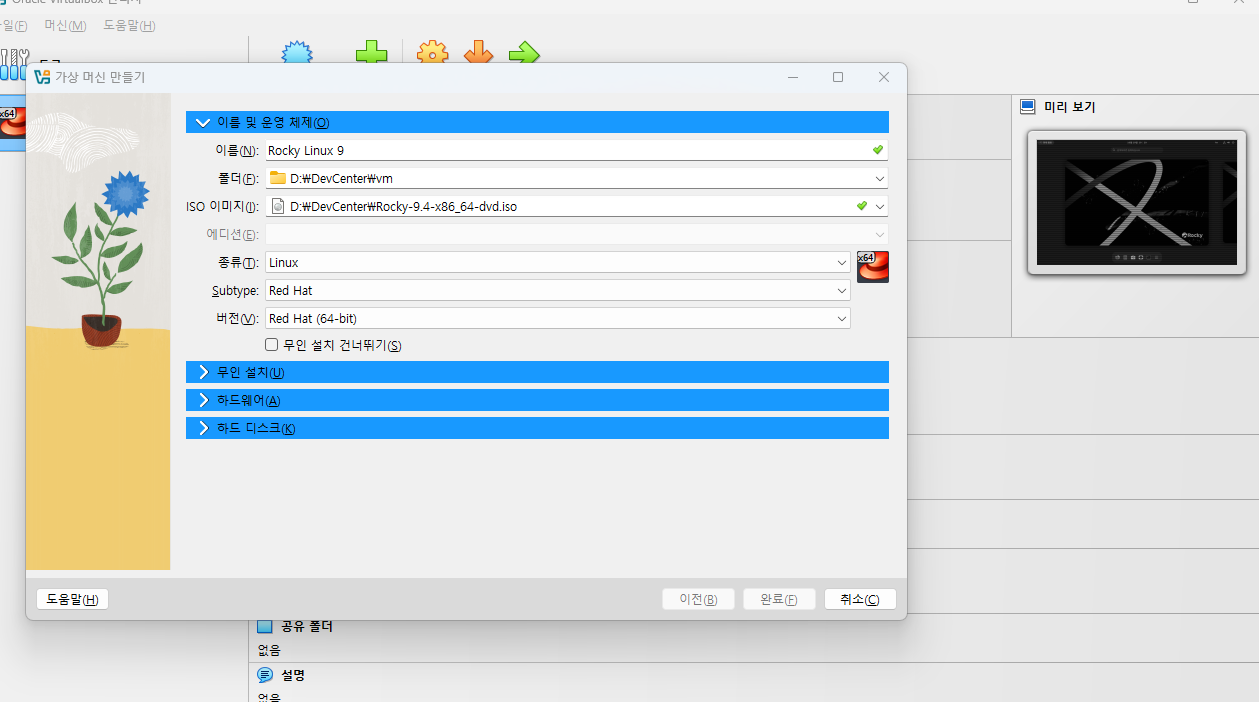This screenshot has width=1259, height=702.
Task: Click the 공유 폴더 heading text
Action: (x=307, y=626)
